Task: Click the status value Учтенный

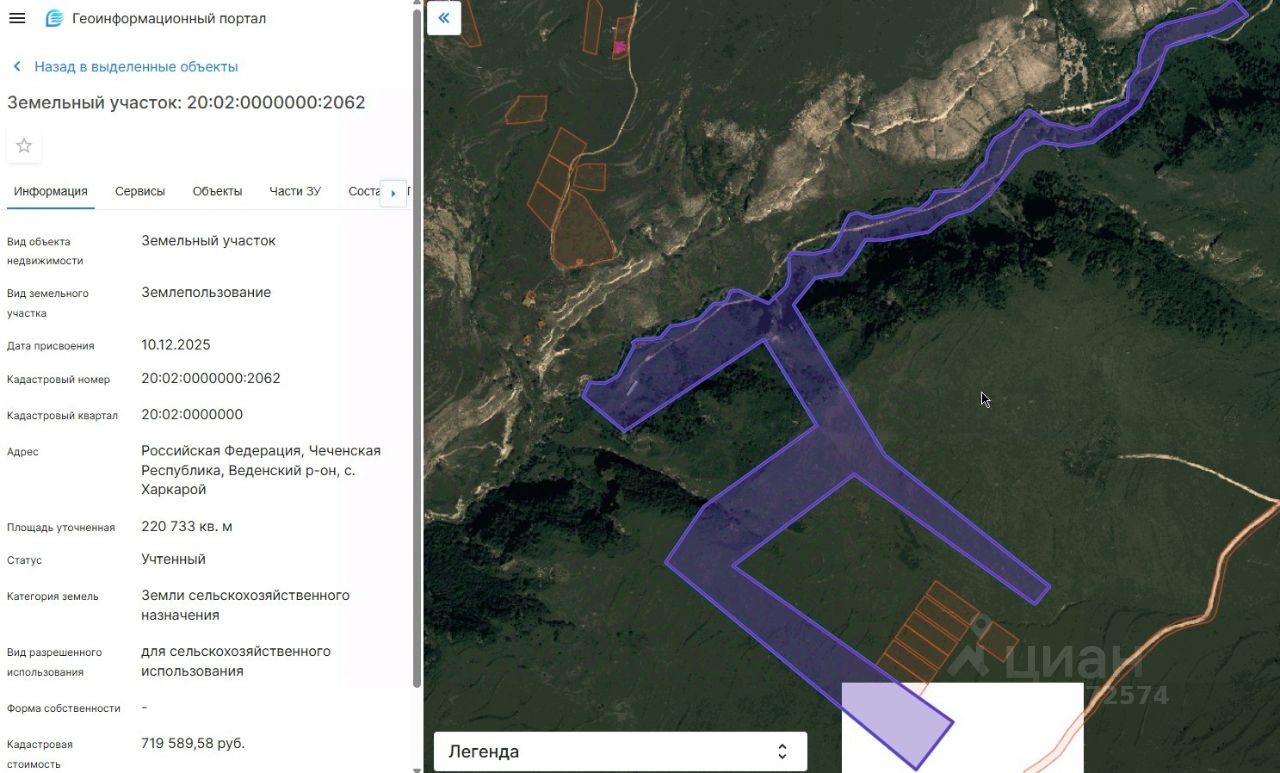Action: [174, 560]
